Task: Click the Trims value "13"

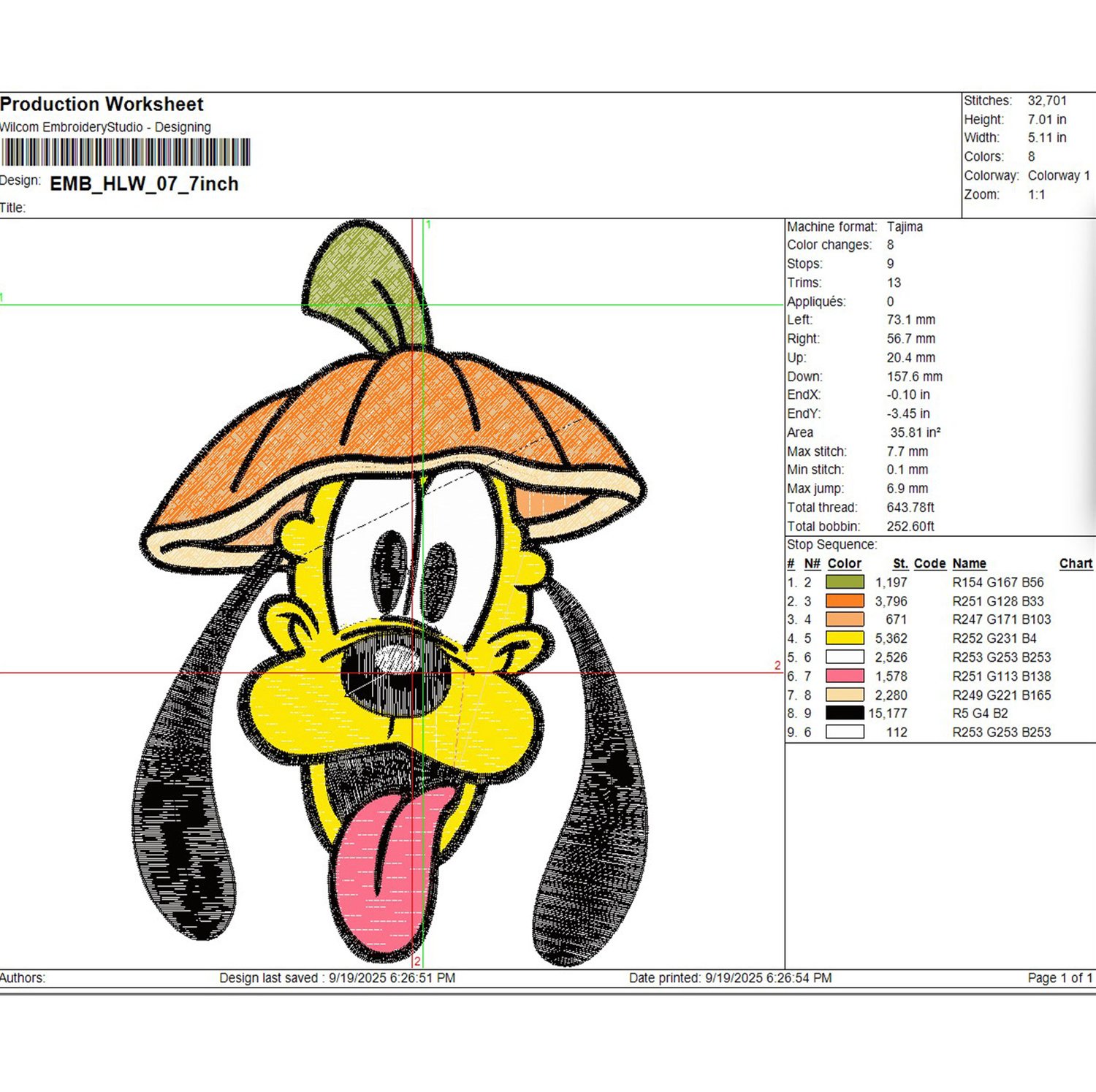Action: tap(894, 283)
